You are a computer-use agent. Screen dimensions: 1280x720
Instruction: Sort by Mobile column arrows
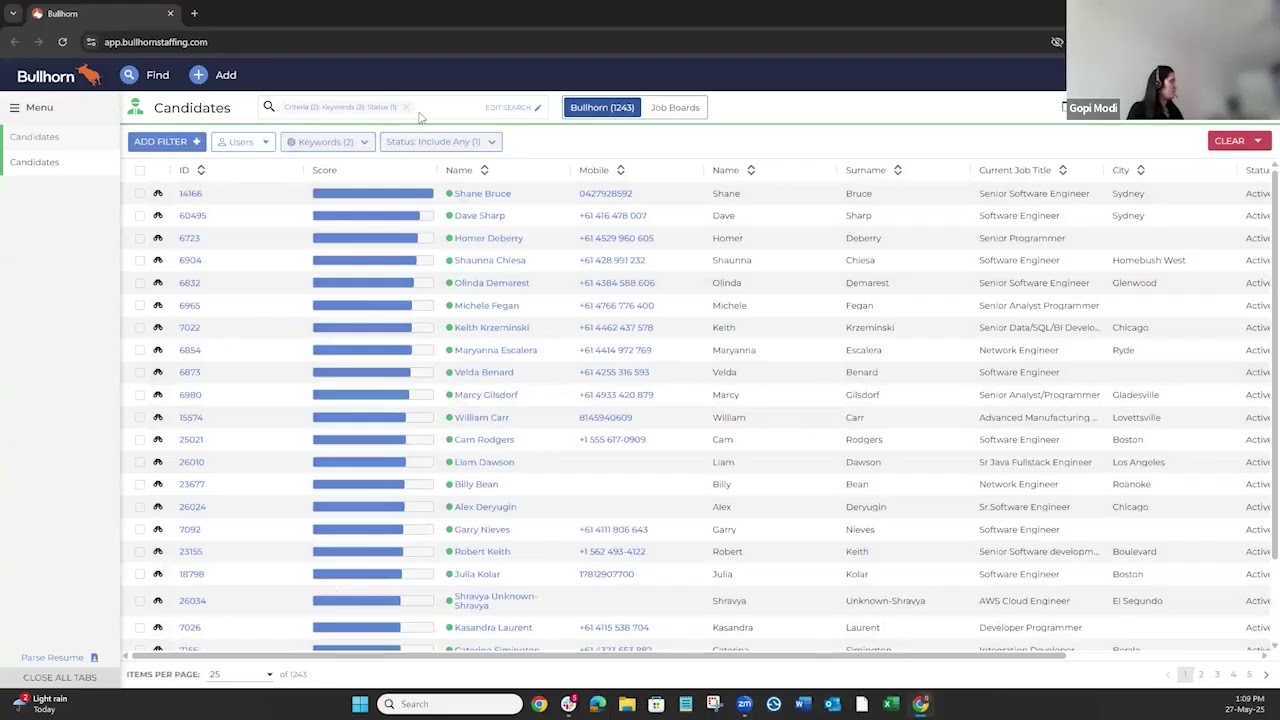[620, 170]
